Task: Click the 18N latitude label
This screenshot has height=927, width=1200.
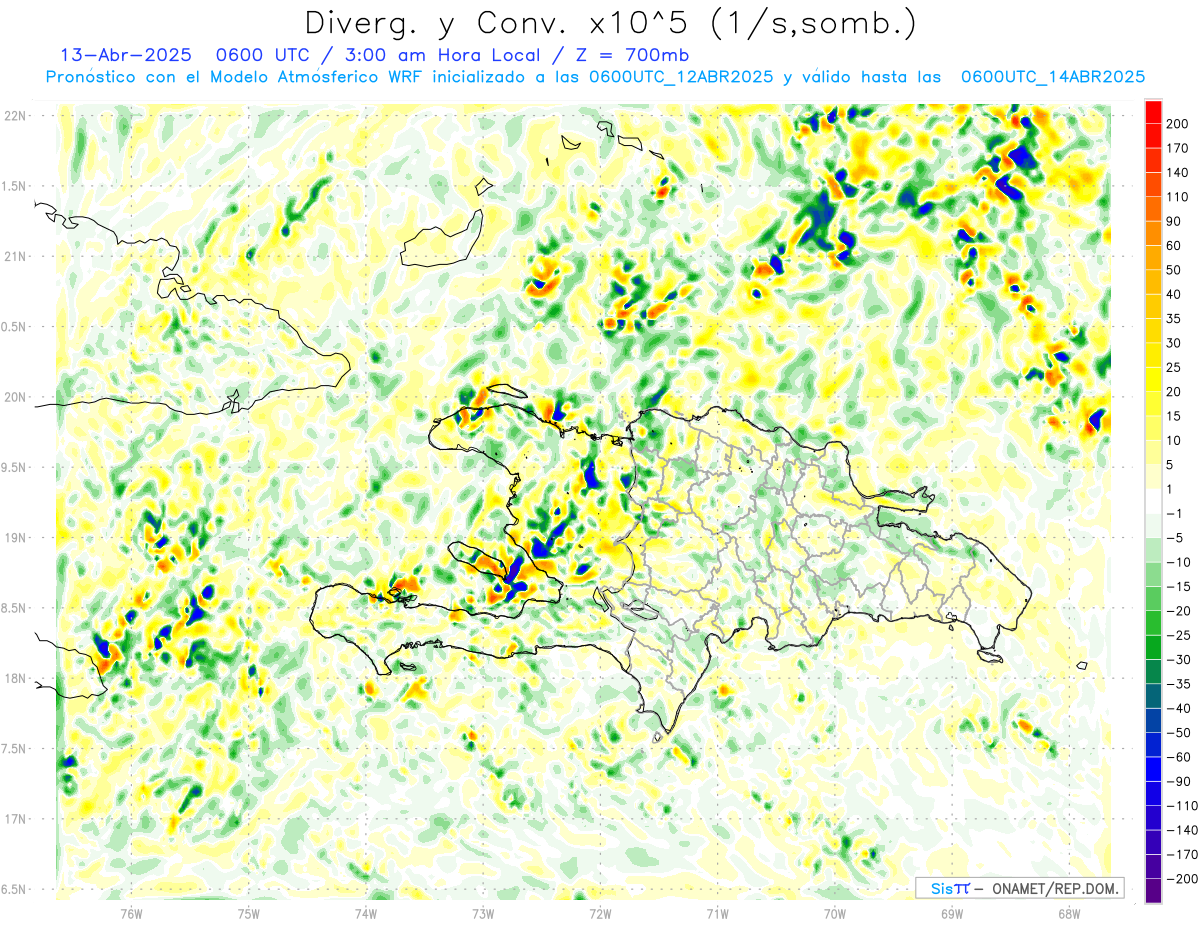Action: (15, 678)
